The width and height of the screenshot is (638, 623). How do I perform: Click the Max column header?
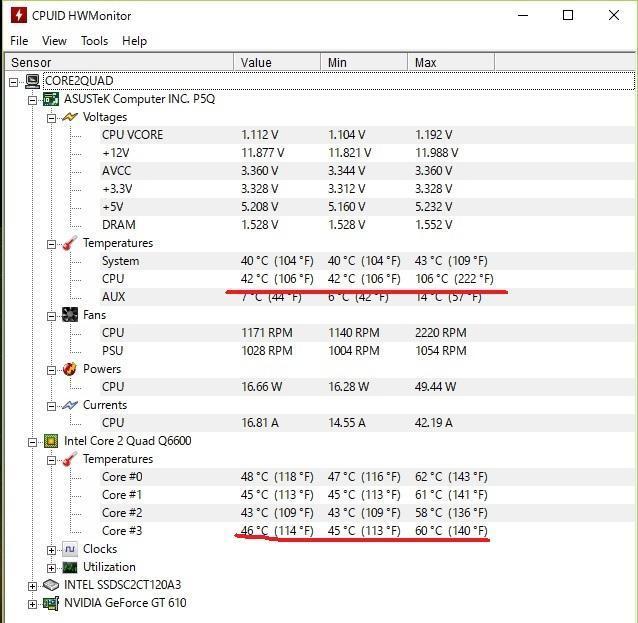coord(451,62)
